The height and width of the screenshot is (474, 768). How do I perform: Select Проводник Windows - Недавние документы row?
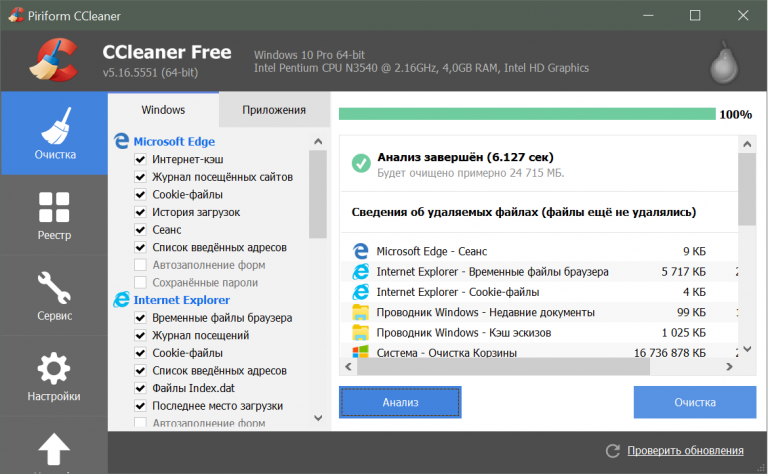point(539,312)
